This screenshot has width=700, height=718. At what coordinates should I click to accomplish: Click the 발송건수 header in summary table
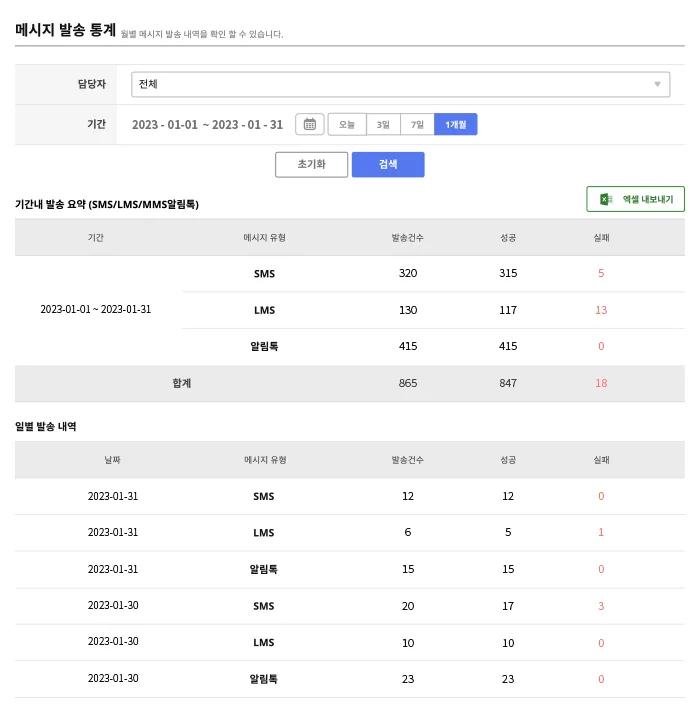click(x=408, y=238)
